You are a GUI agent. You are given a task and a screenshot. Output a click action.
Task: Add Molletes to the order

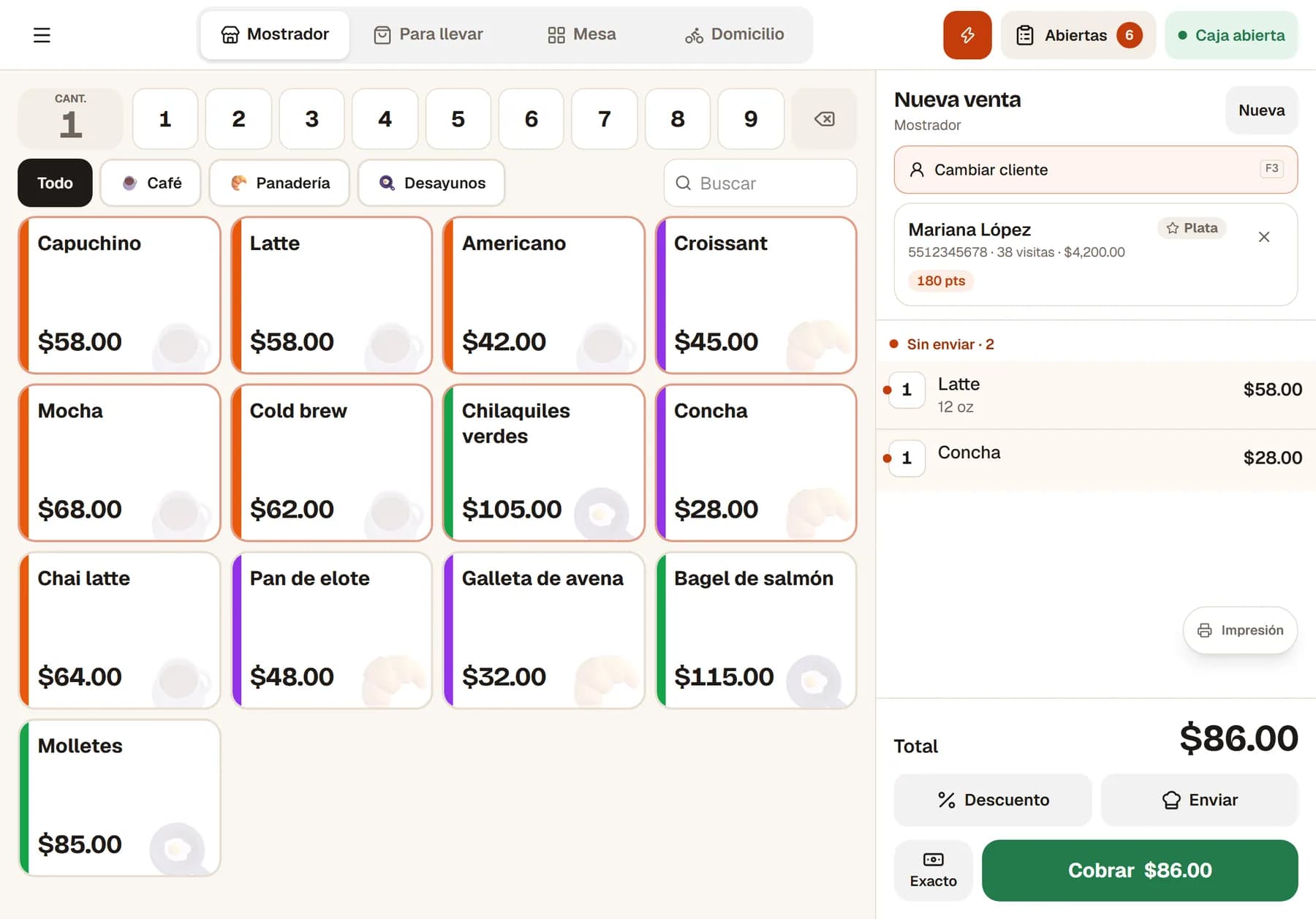(119, 798)
